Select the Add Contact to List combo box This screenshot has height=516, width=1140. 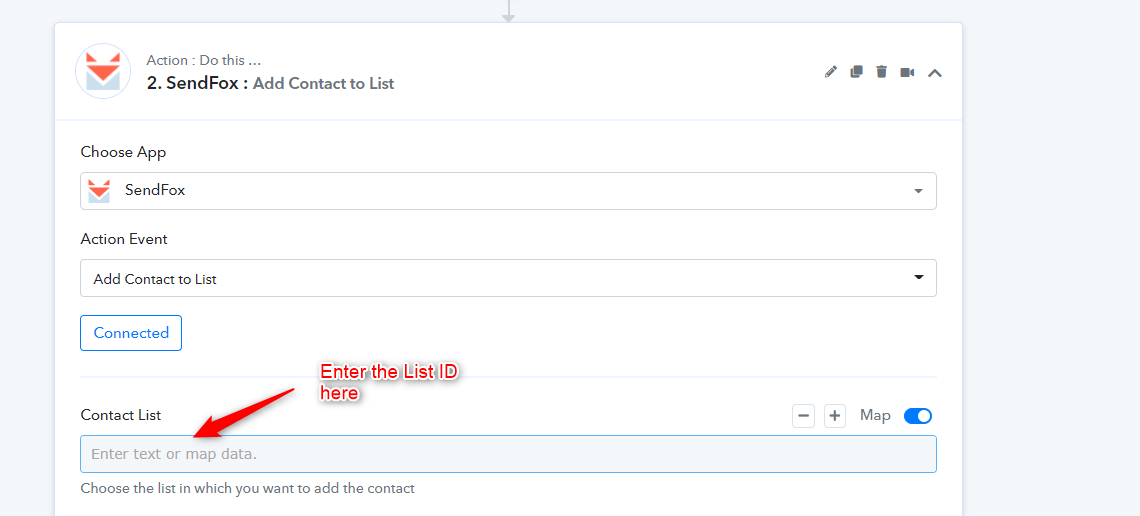(x=508, y=278)
